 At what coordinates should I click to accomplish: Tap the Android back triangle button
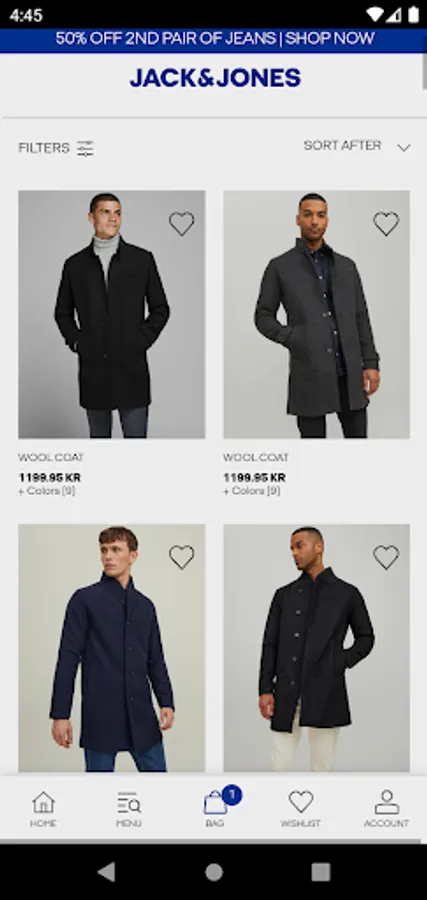[106, 872]
